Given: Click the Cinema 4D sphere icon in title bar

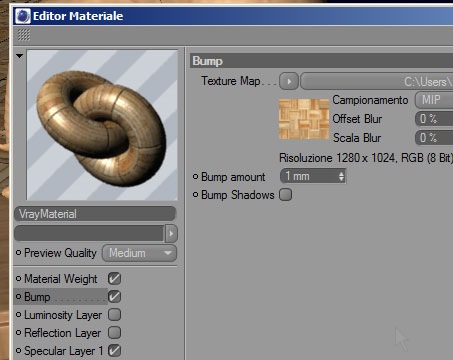Looking at the screenshot, I should (x=23, y=16).
